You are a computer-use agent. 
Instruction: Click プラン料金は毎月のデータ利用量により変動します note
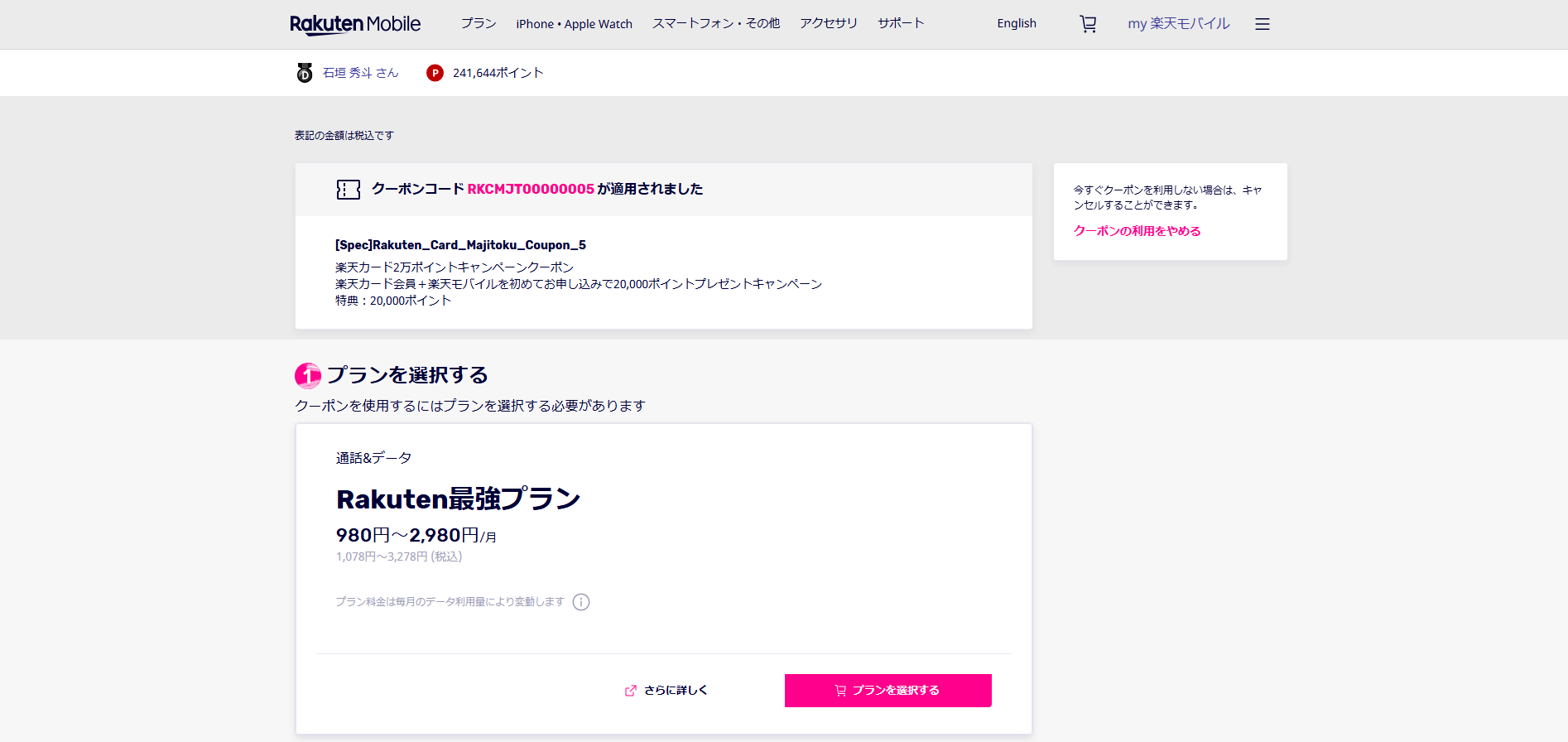tap(450, 602)
